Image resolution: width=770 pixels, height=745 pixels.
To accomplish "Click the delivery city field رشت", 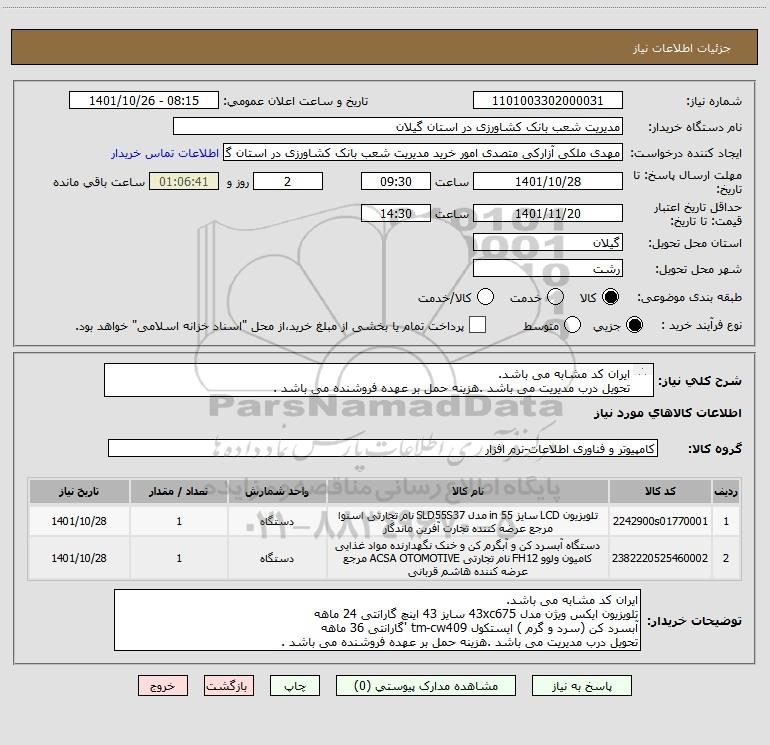I will (548, 268).
